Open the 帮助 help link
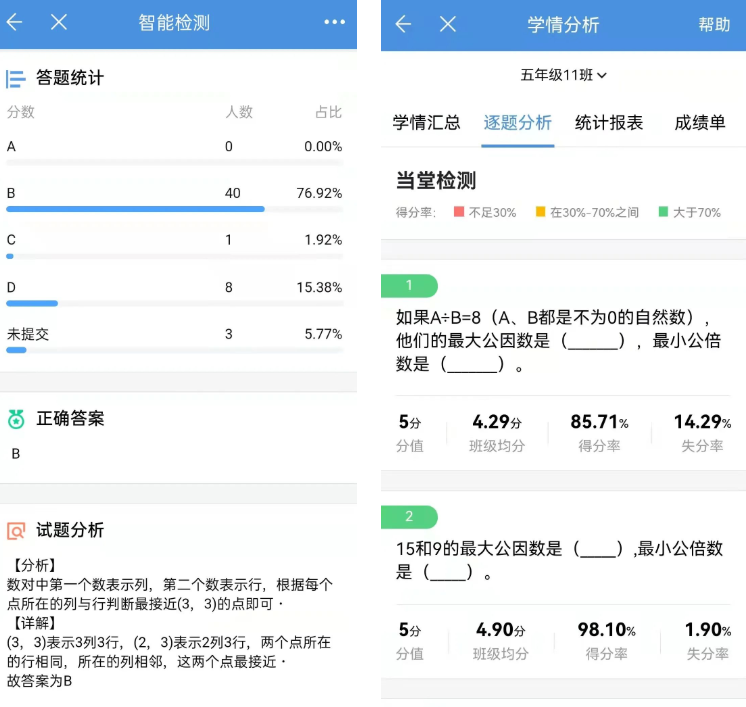The width and height of the screenshot is (746, 707). pos(714,25)
